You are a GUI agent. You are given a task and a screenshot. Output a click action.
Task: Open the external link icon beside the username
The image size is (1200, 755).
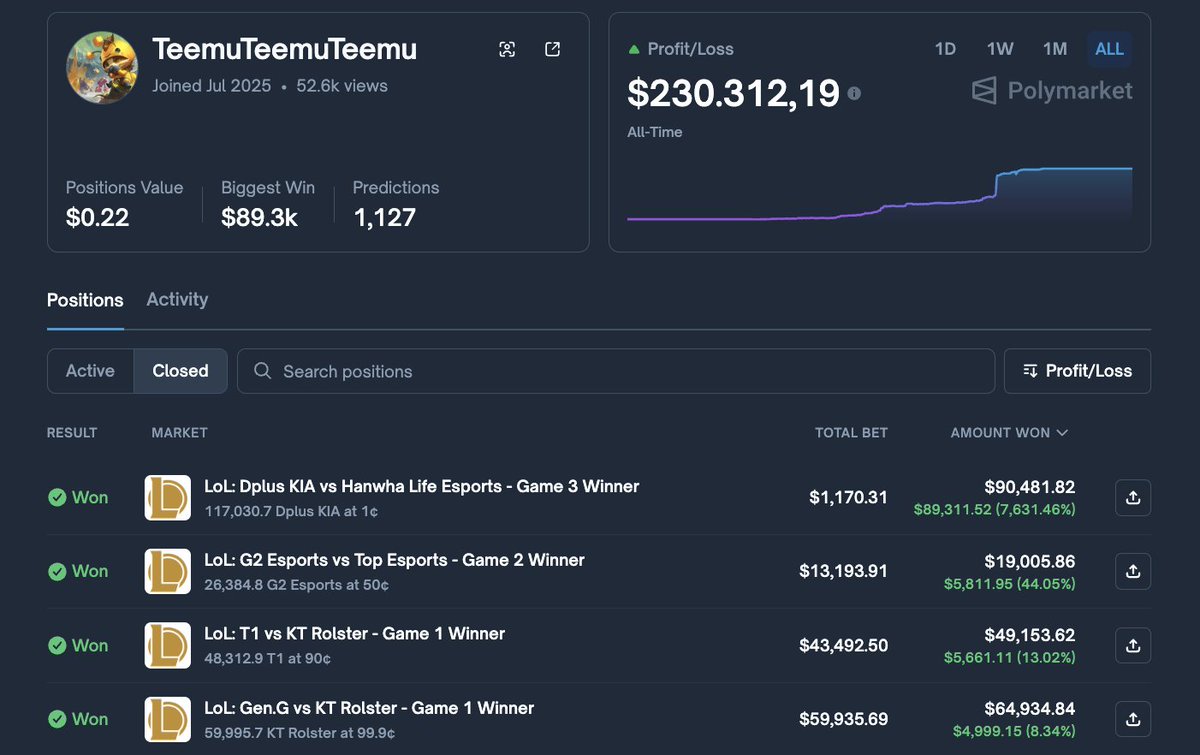coord(552,49)
